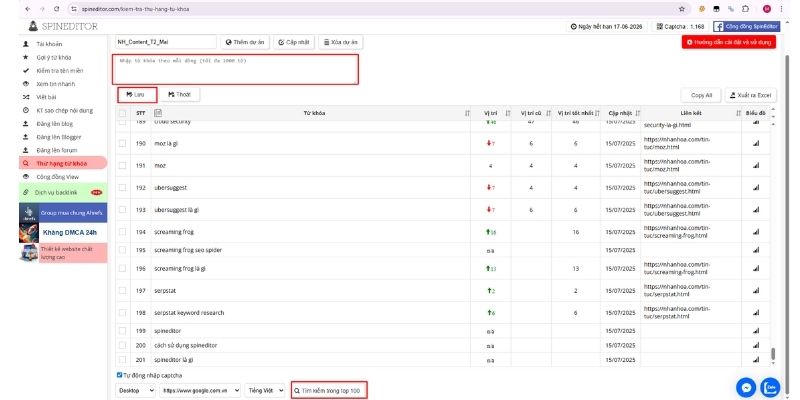
Task: Open the Chrome three-dot menu
Action: tap(781, 9)
